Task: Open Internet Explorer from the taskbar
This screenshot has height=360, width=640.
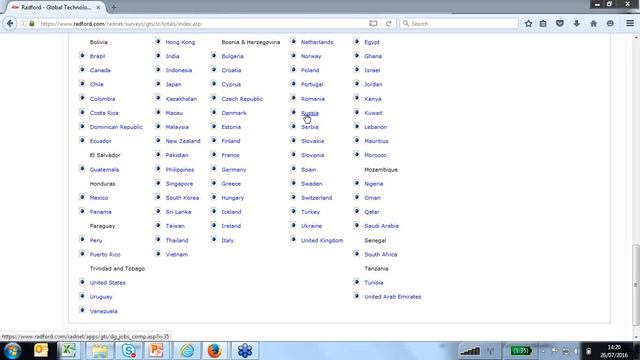Action: point(187,351)
